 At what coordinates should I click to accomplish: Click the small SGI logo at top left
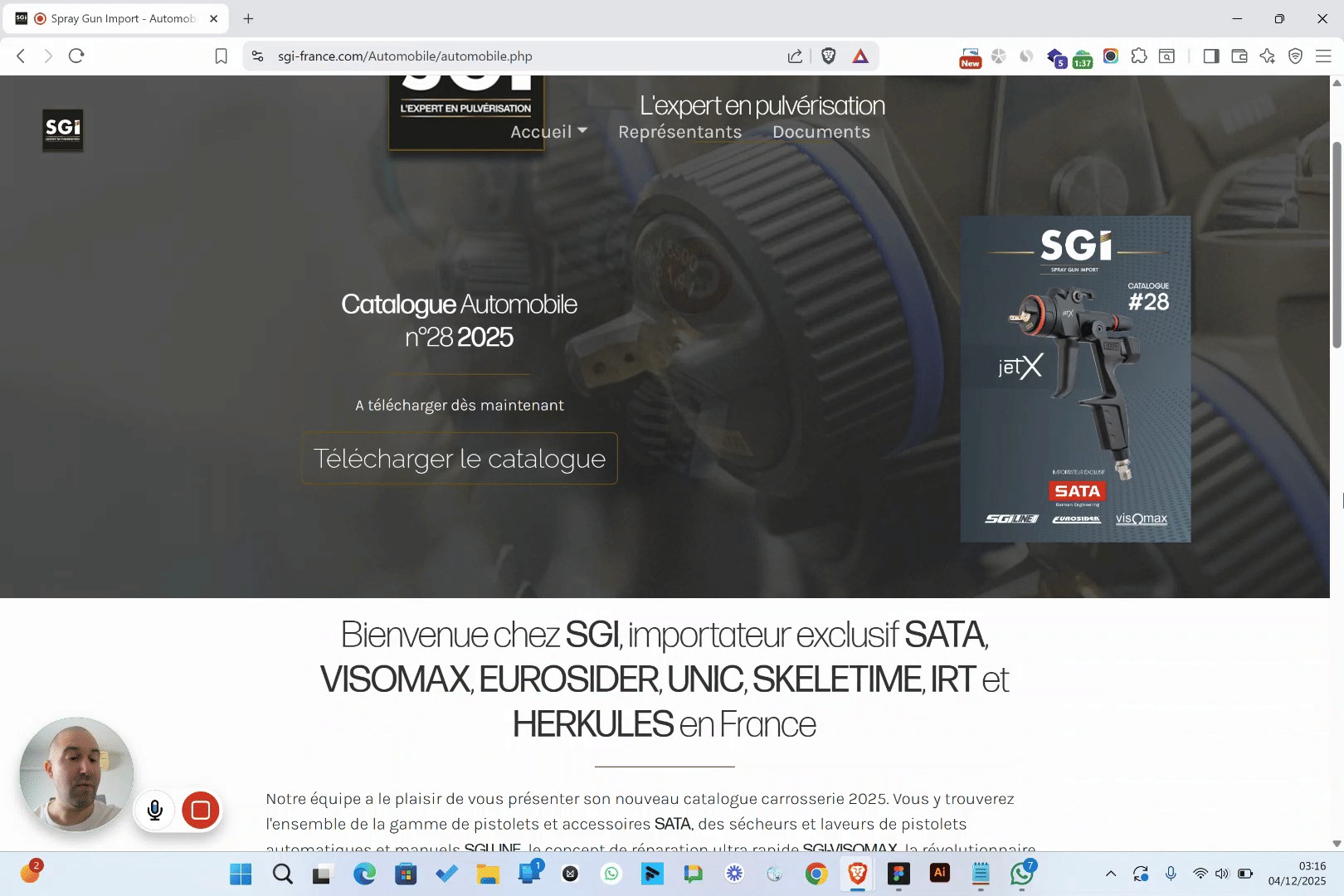(63, 129)
